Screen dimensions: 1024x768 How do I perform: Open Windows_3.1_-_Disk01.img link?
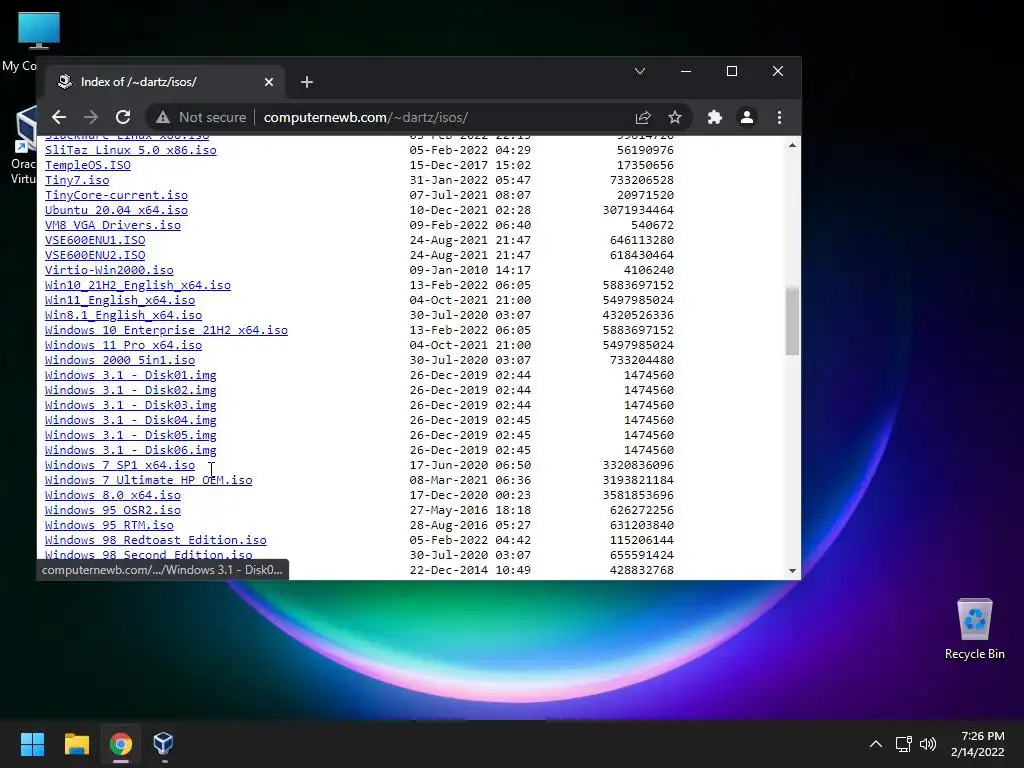[131, 376]
